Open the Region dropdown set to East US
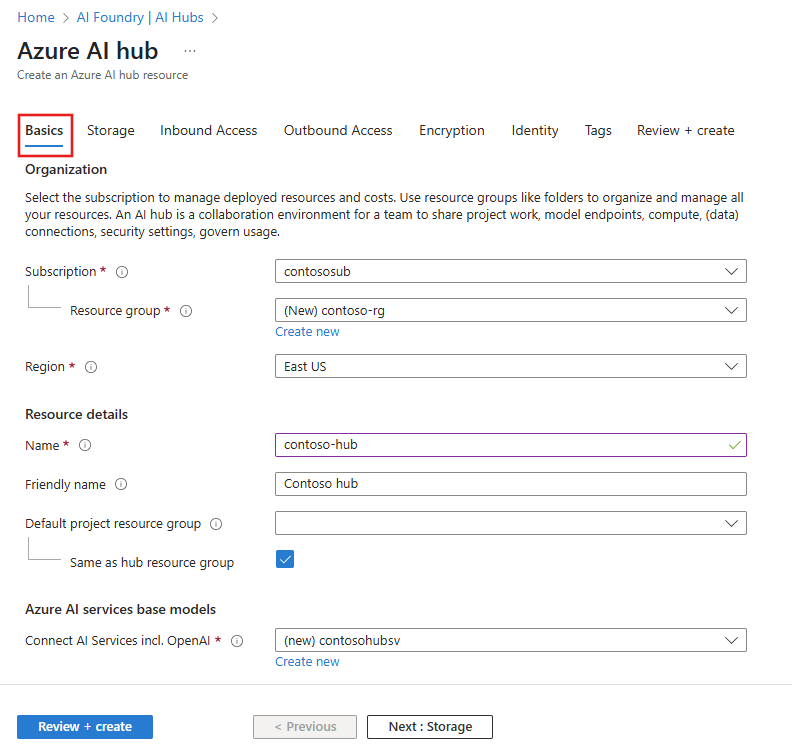This screenshot has height=753, width=792. click(510, 367)
